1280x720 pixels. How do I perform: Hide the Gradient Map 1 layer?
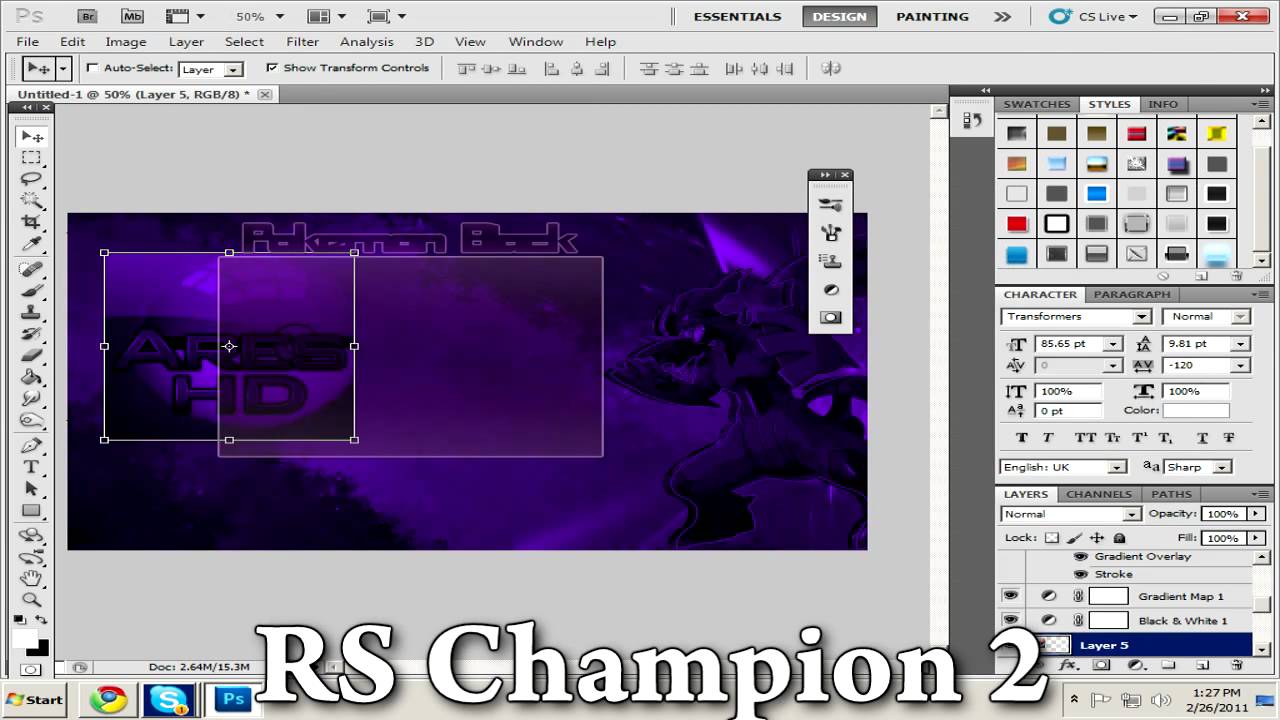[1011, 596]
